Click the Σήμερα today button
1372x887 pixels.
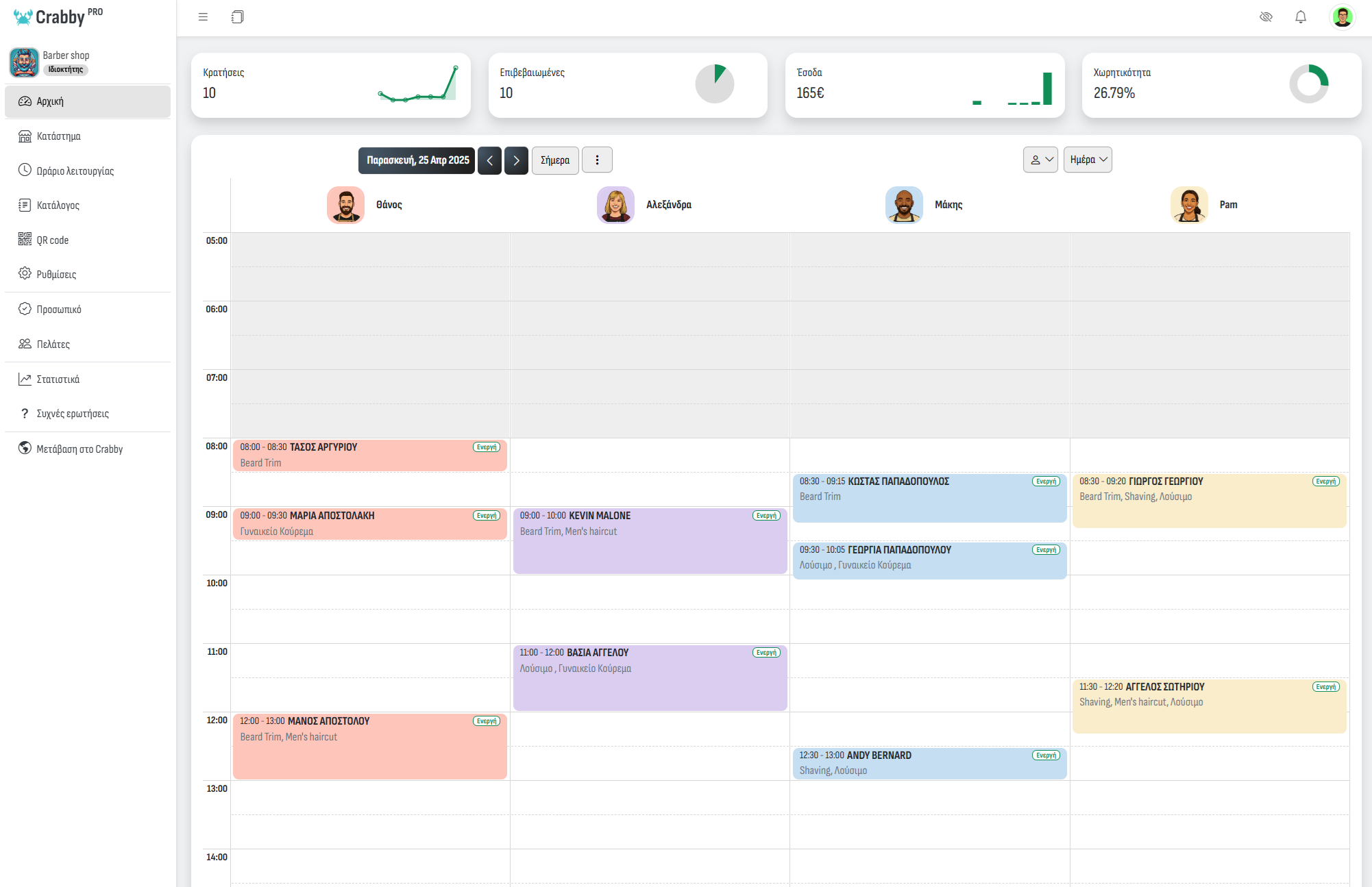pyautogui.click(x=554, y=160)
